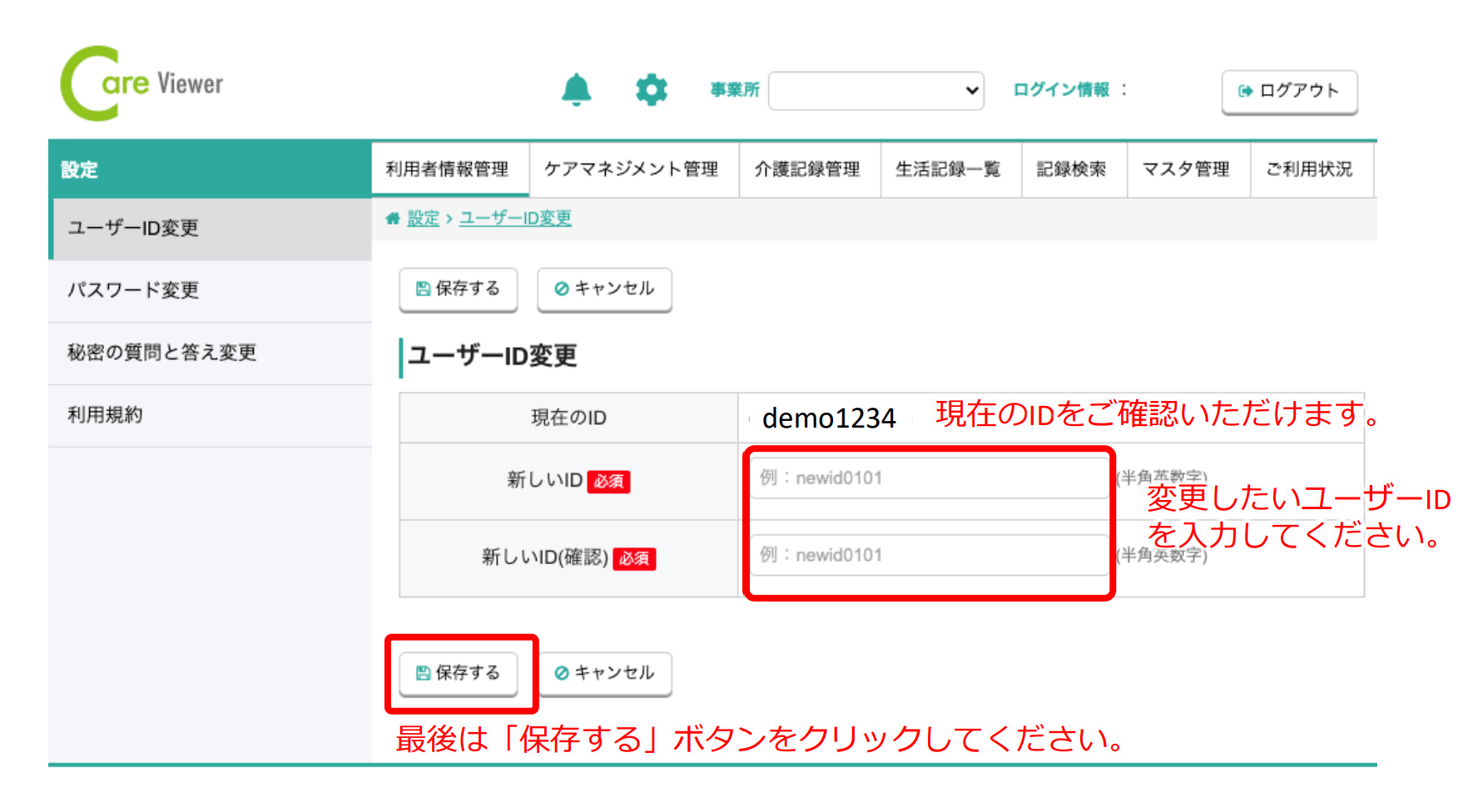Open the マスタ管理 tab
Screen dimensions: 1483x812
click(1186, 170)
